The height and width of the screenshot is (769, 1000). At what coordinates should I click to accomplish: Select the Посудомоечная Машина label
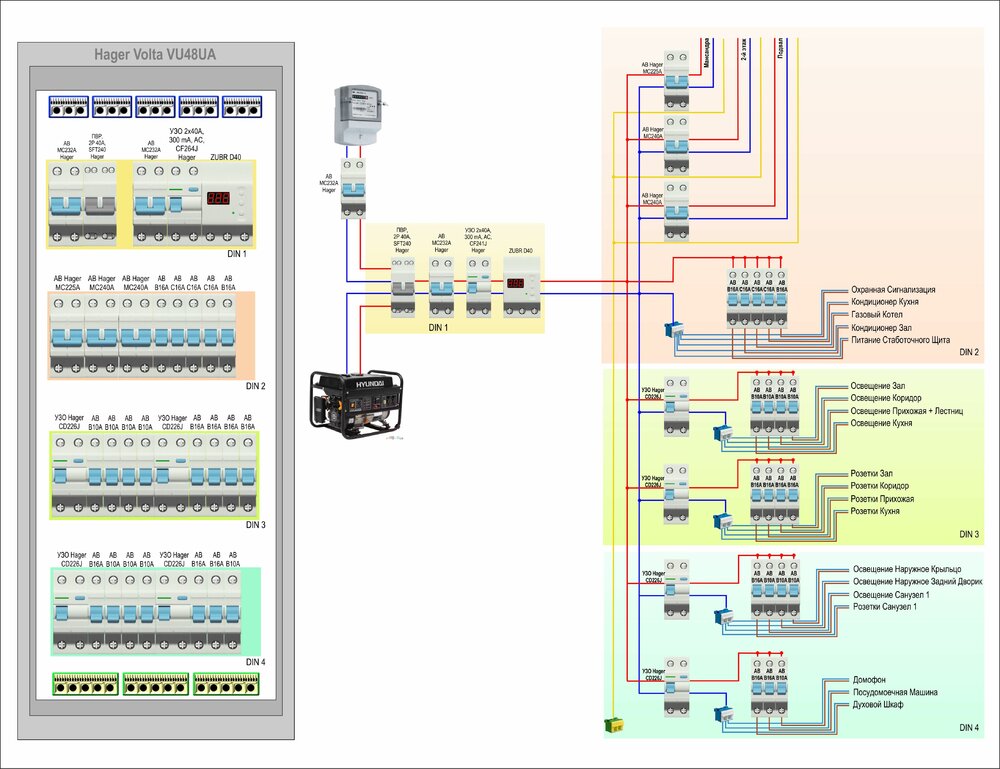(x=895, y=692)
